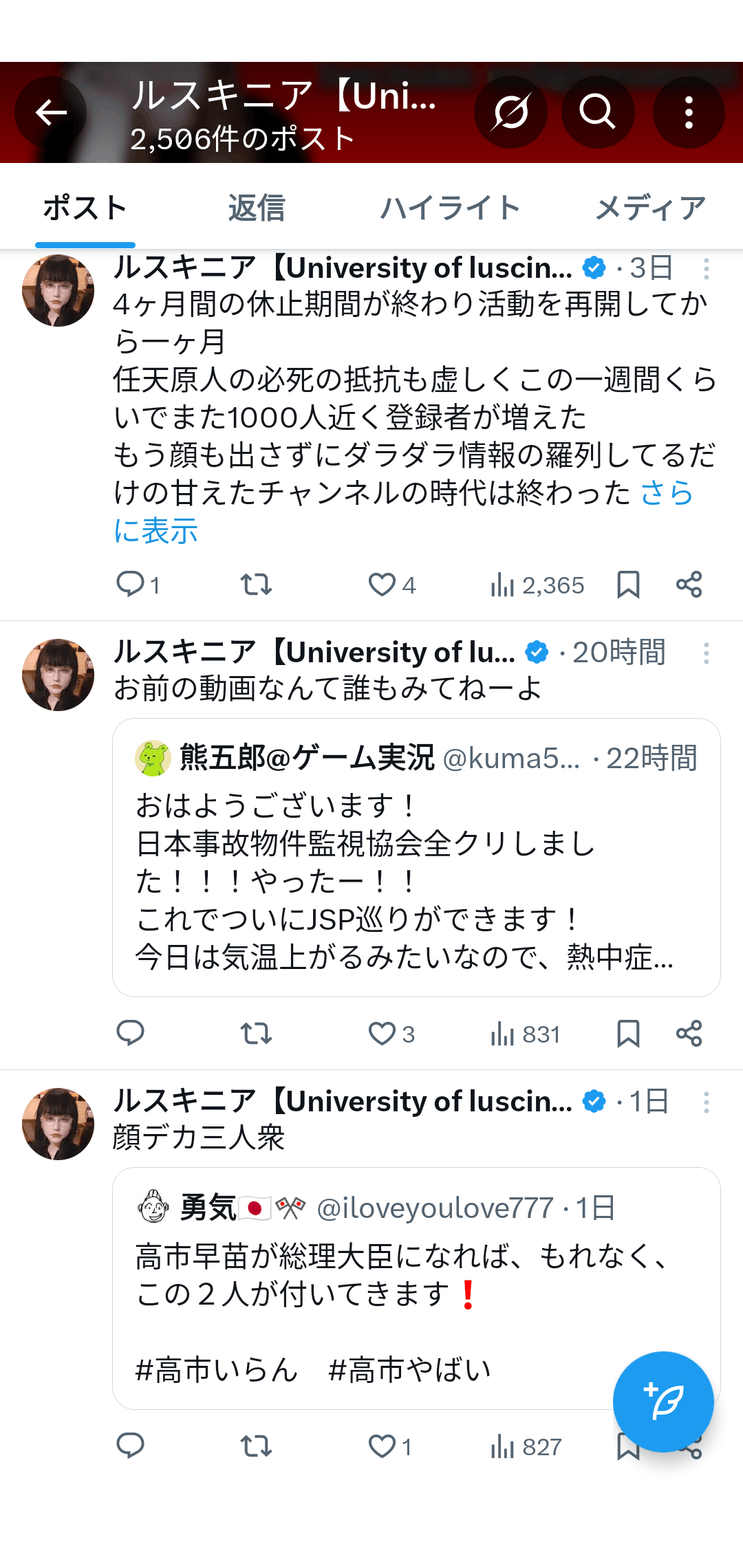Repost the 4ヶ月間 post
Image resolution: width=743 pixels, height=1568 pixels.
pyautogui.click(x=256, y=585)
